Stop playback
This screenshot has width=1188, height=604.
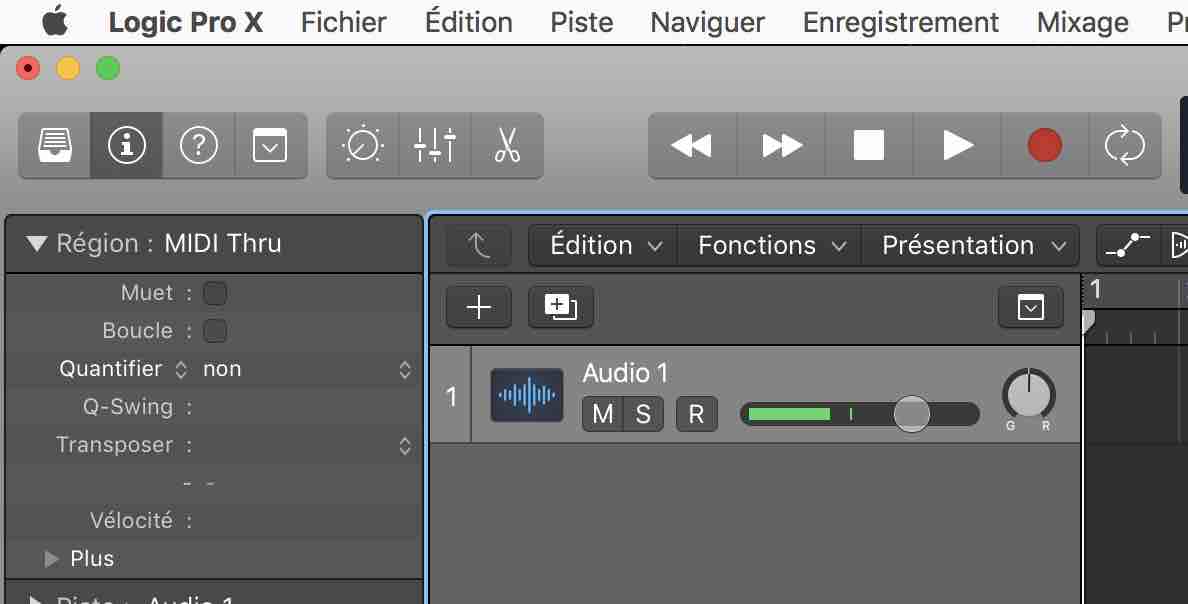pyautogui.click(x=869, y=146)
